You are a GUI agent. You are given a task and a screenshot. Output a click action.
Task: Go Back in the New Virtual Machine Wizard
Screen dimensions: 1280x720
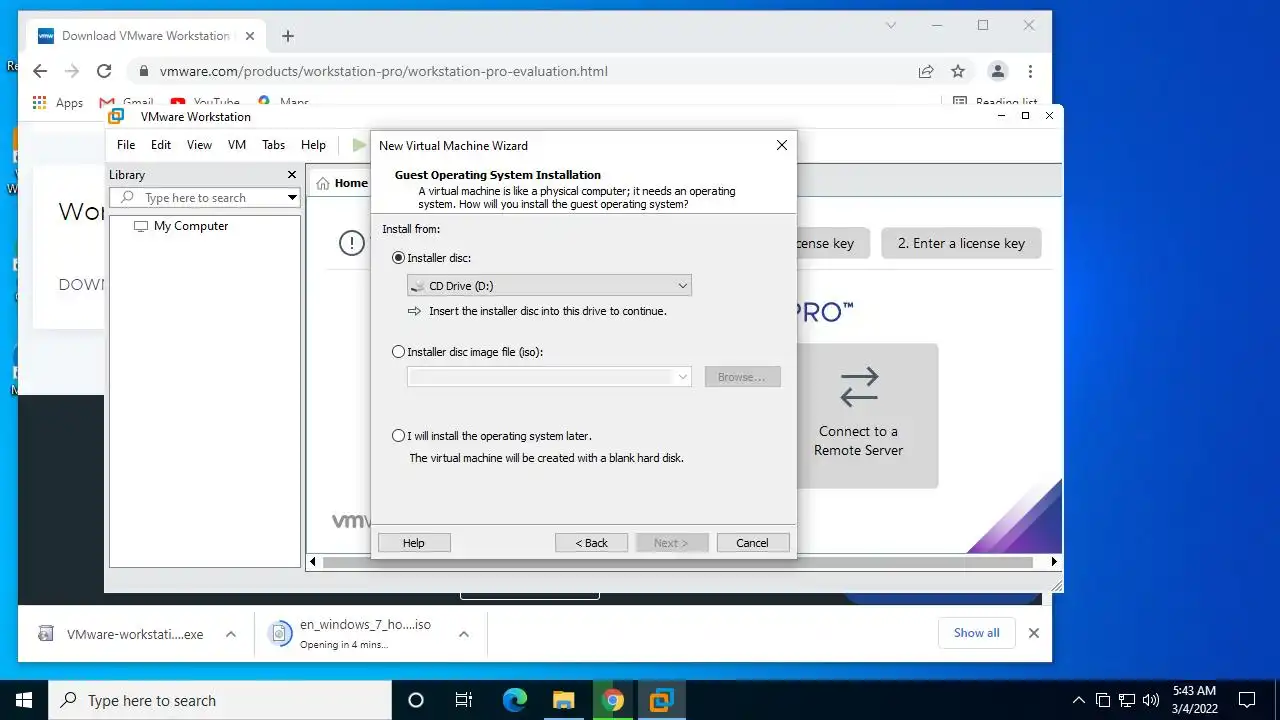pos(592,543)
